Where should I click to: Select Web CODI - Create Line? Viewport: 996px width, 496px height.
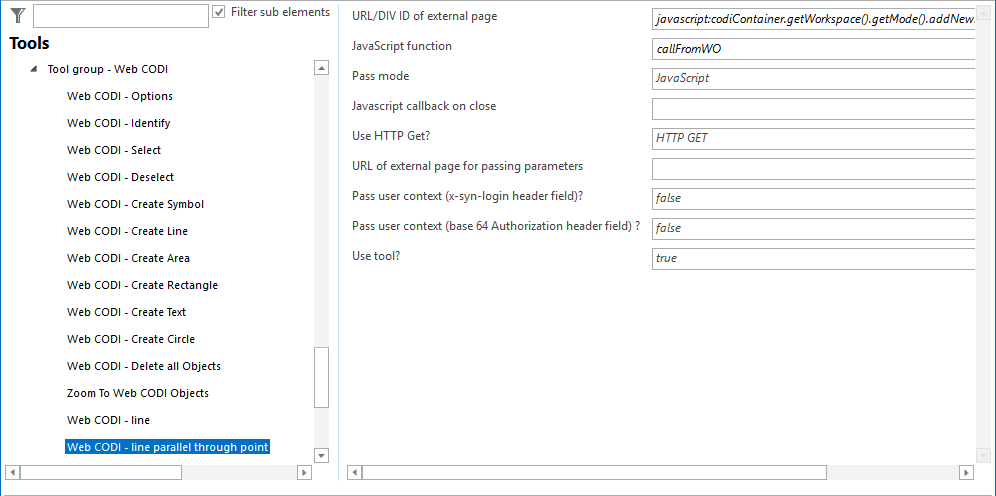127,231
